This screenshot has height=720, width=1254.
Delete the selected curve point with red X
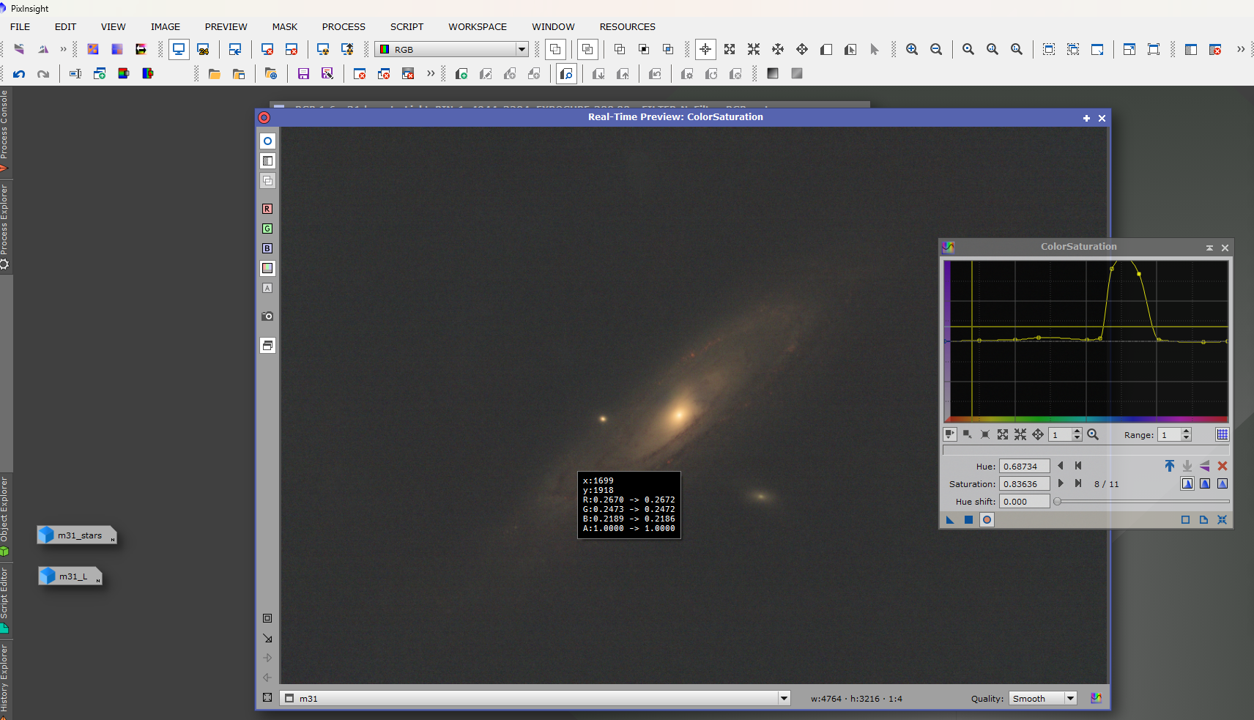point(1222,466)
